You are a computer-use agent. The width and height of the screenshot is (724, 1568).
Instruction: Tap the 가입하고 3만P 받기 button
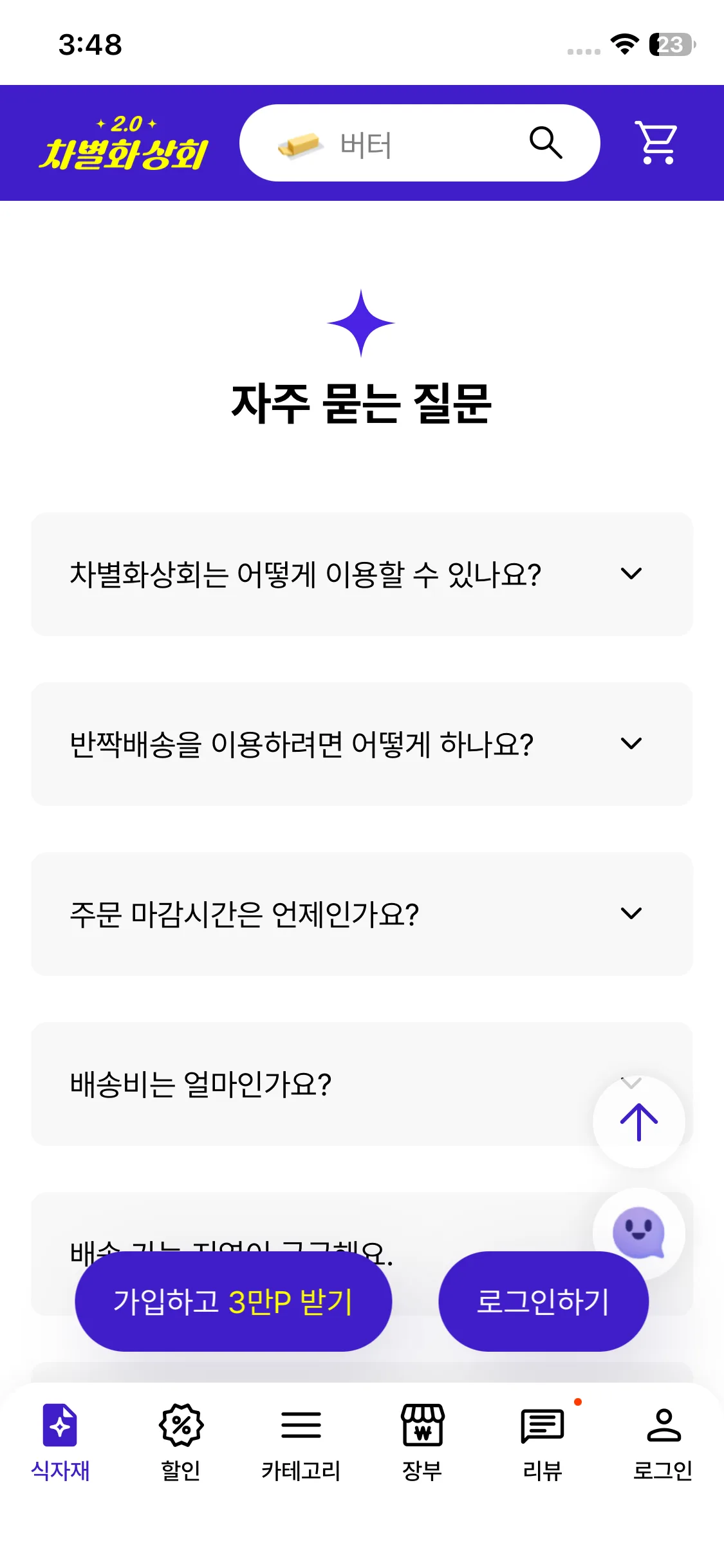(x=233, y=1302)
